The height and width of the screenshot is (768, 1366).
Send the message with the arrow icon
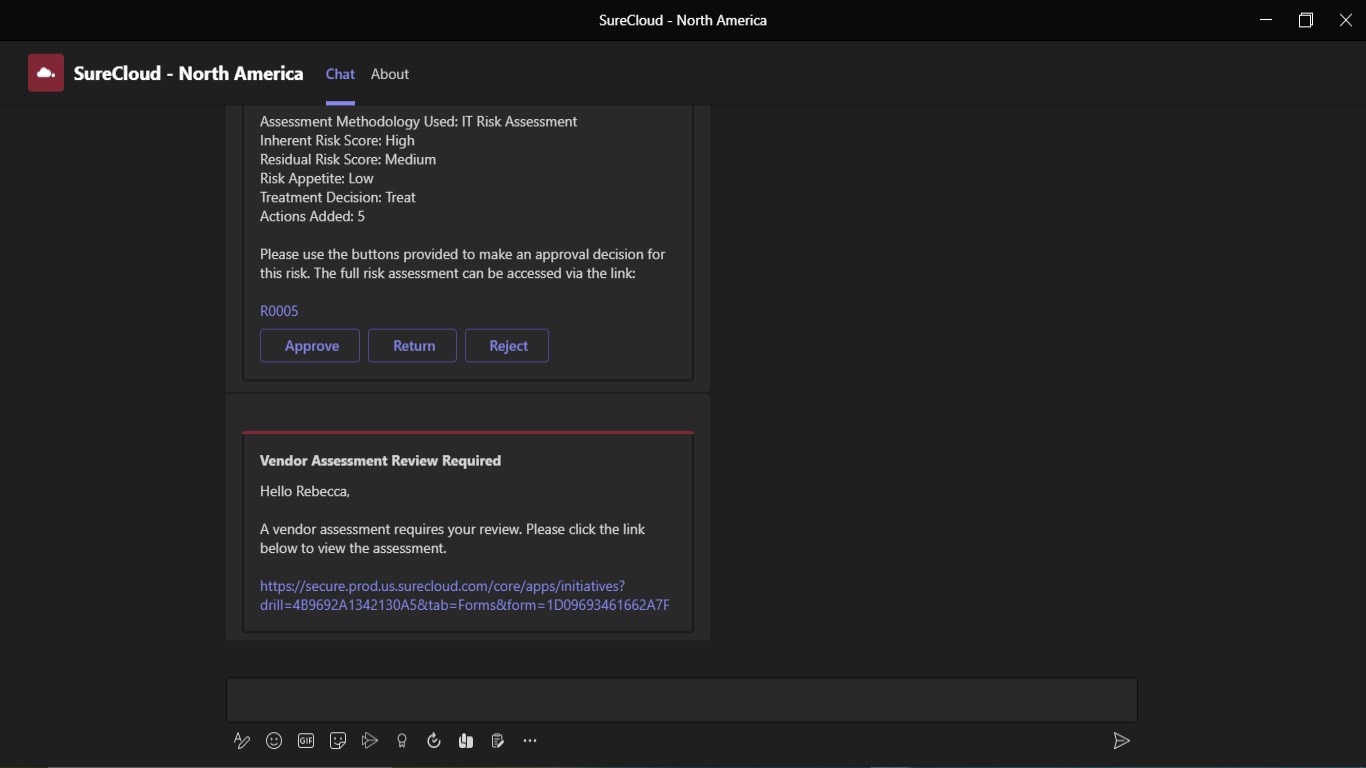pyautogui.click(x=1121, y=741)
